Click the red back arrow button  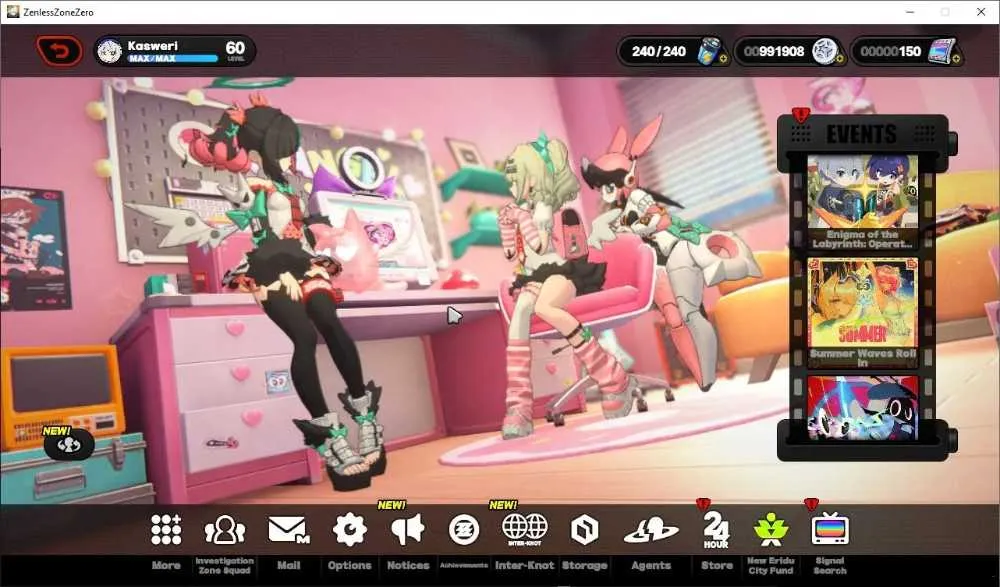click(x=59, y=51)
